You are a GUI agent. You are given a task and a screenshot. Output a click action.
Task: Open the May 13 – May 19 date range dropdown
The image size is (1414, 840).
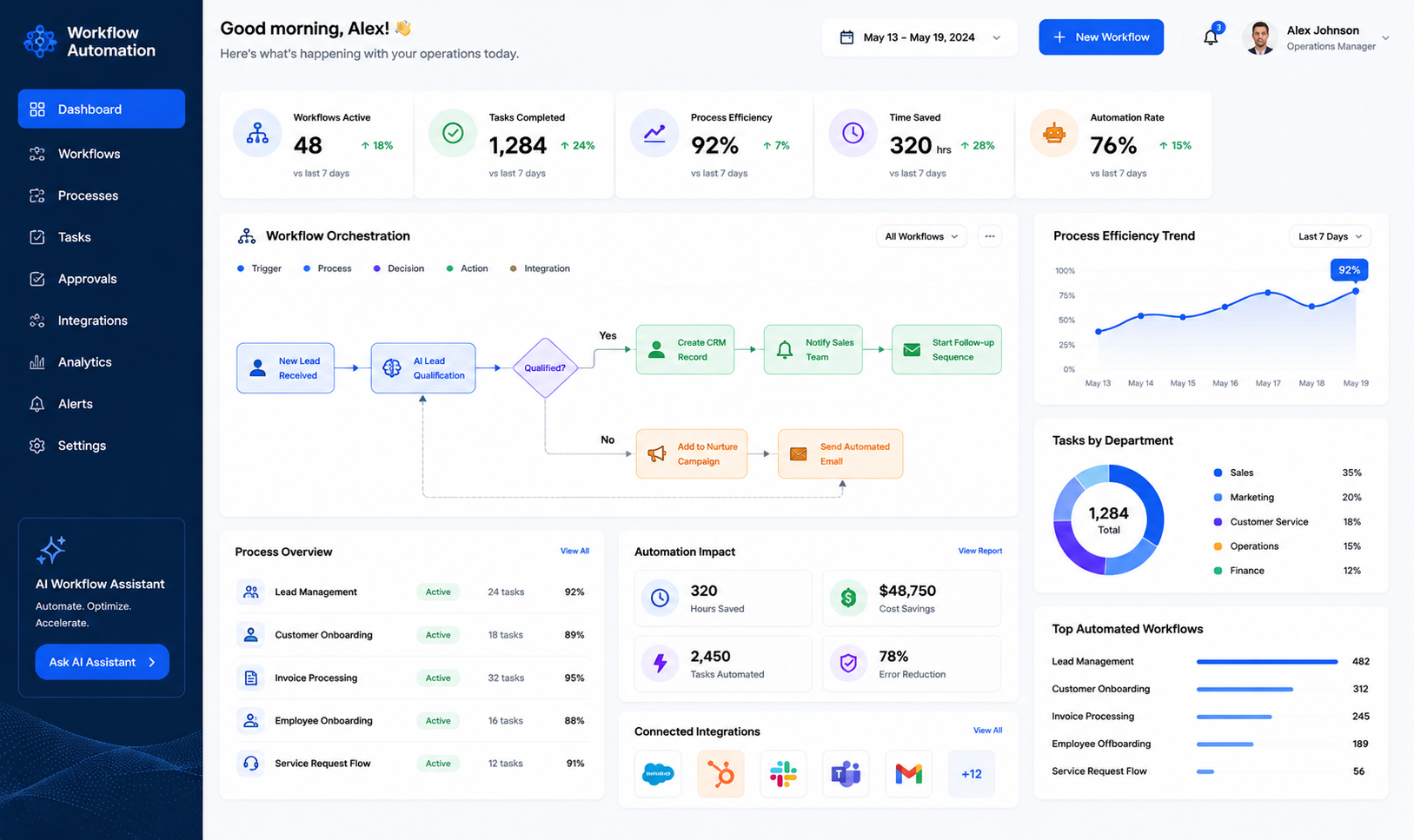click(919, 37)
